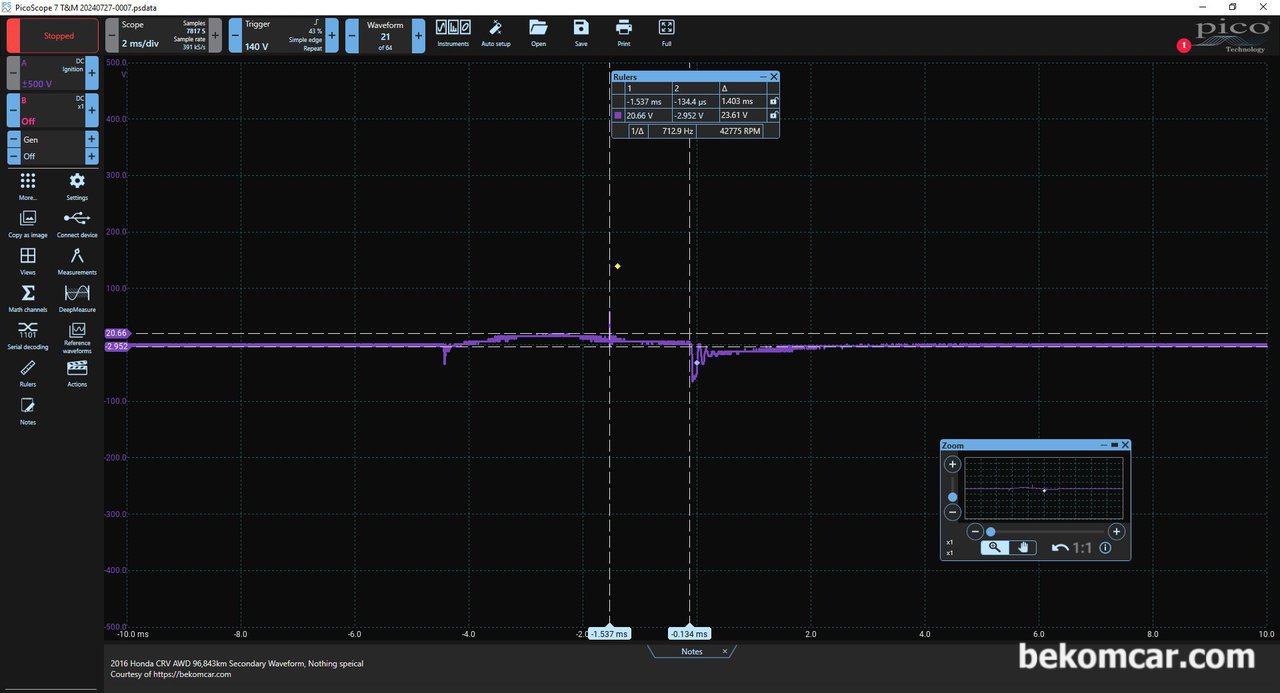
Task: Lower trigger level with minus button
Action: [235, 36]
